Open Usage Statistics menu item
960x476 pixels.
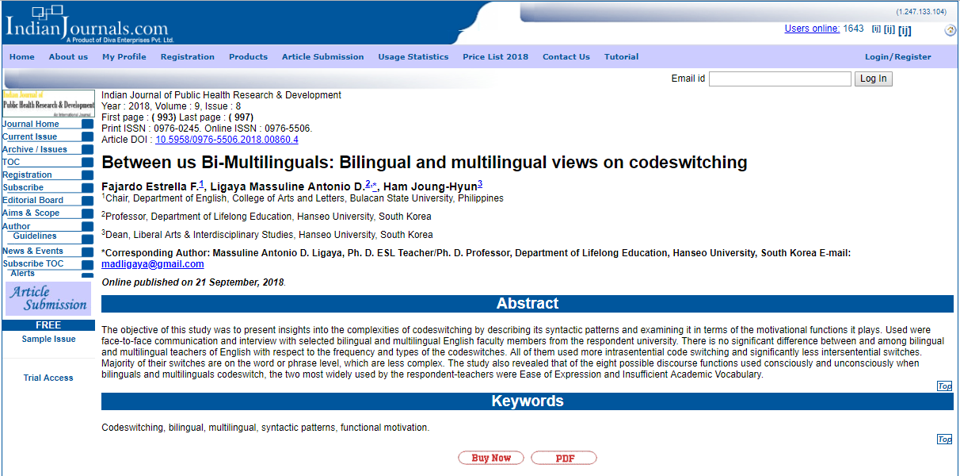[x=413, y=57]
